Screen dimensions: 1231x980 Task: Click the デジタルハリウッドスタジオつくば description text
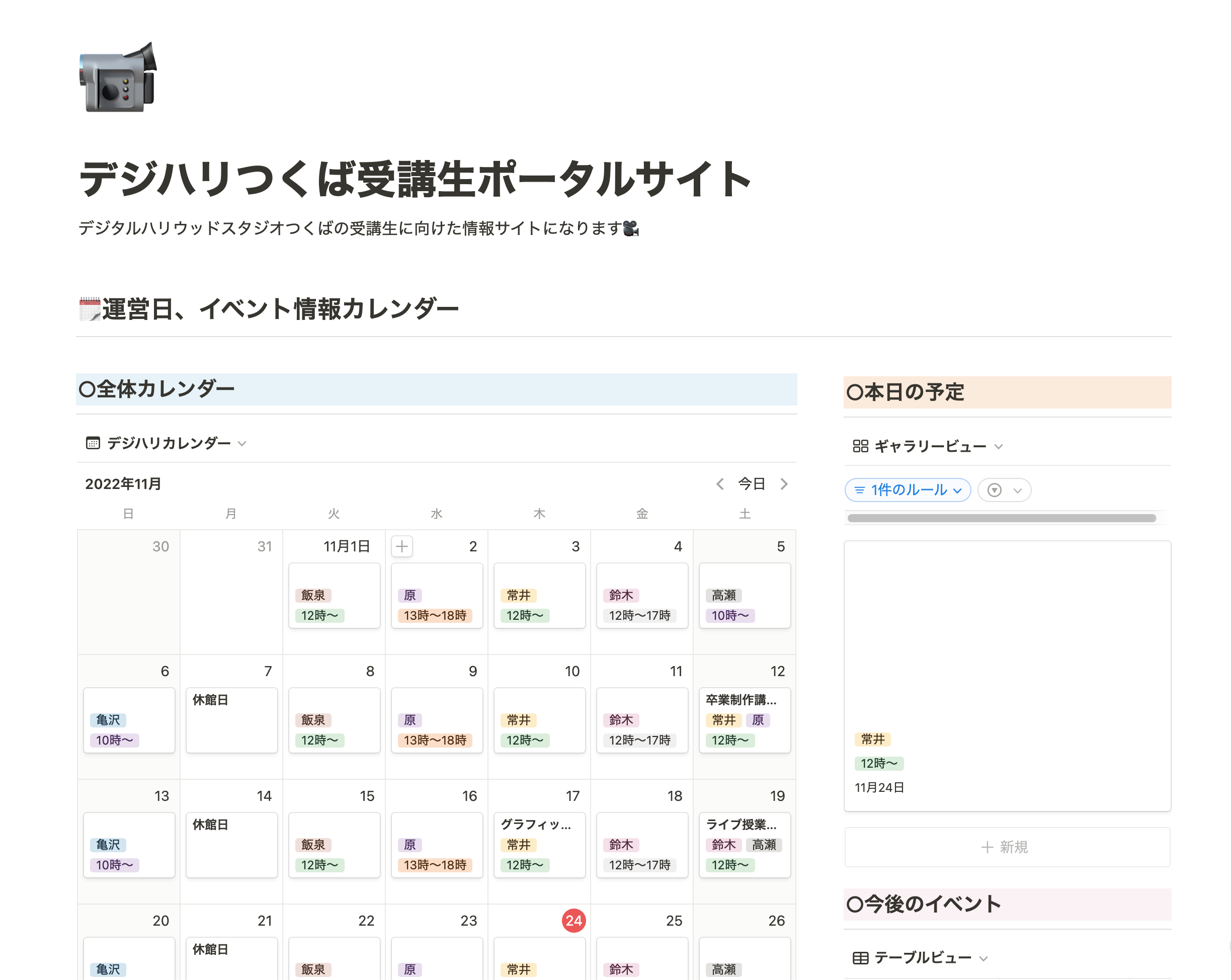pyautogui.click(x=359, y=228)
